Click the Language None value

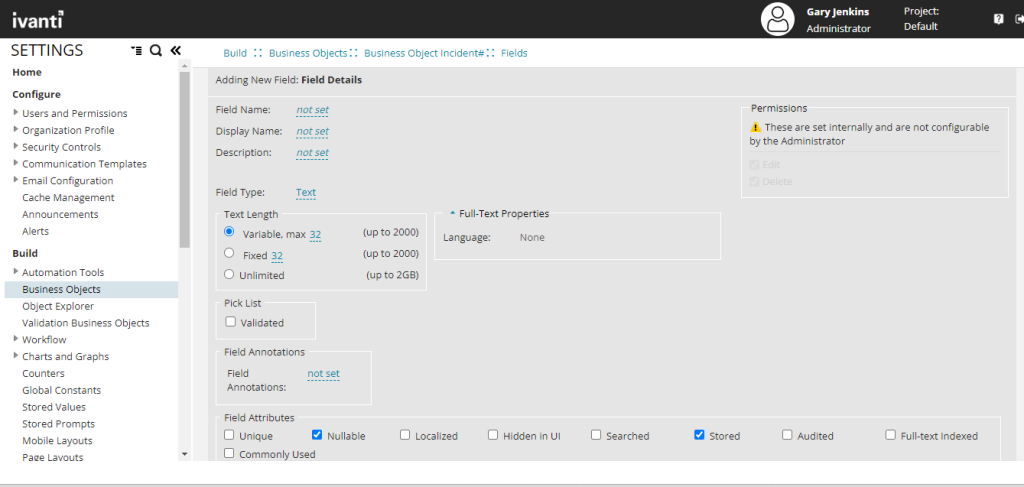pyautogui.click(x=532, y=238)
